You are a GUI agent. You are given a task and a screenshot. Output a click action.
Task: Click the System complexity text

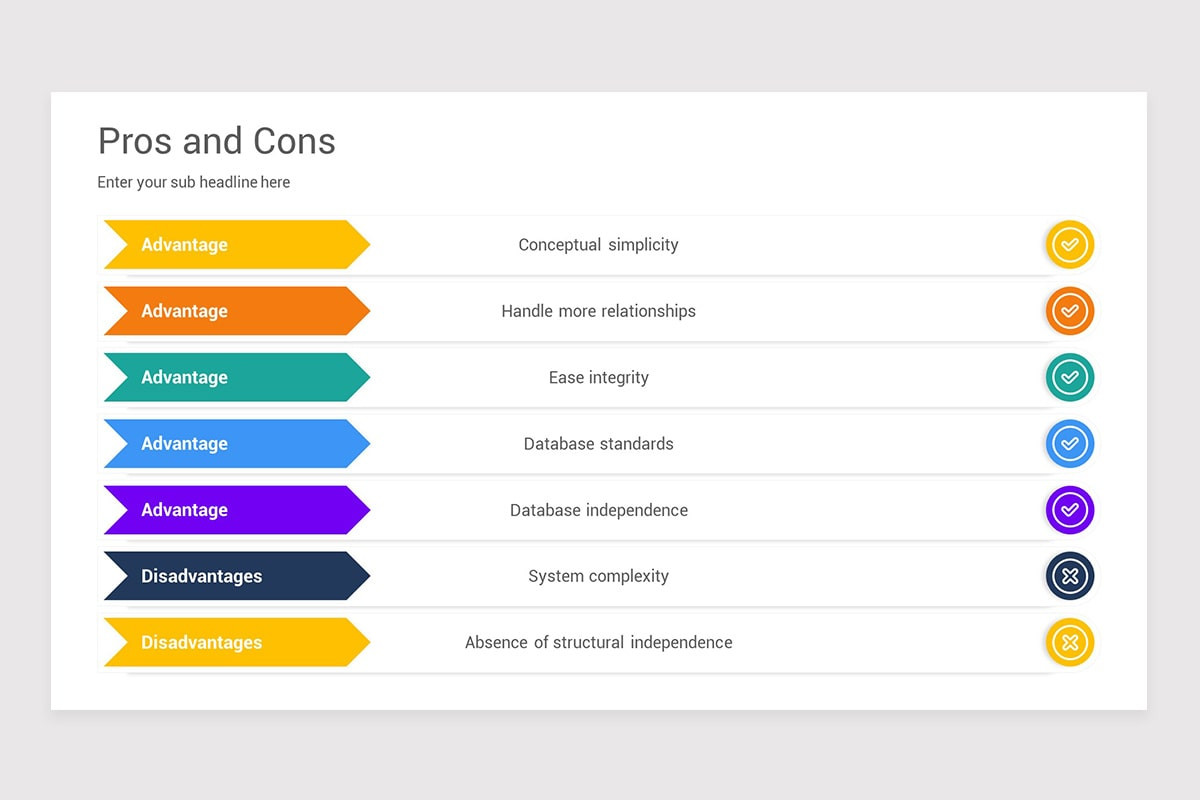(x=598, y=576)
